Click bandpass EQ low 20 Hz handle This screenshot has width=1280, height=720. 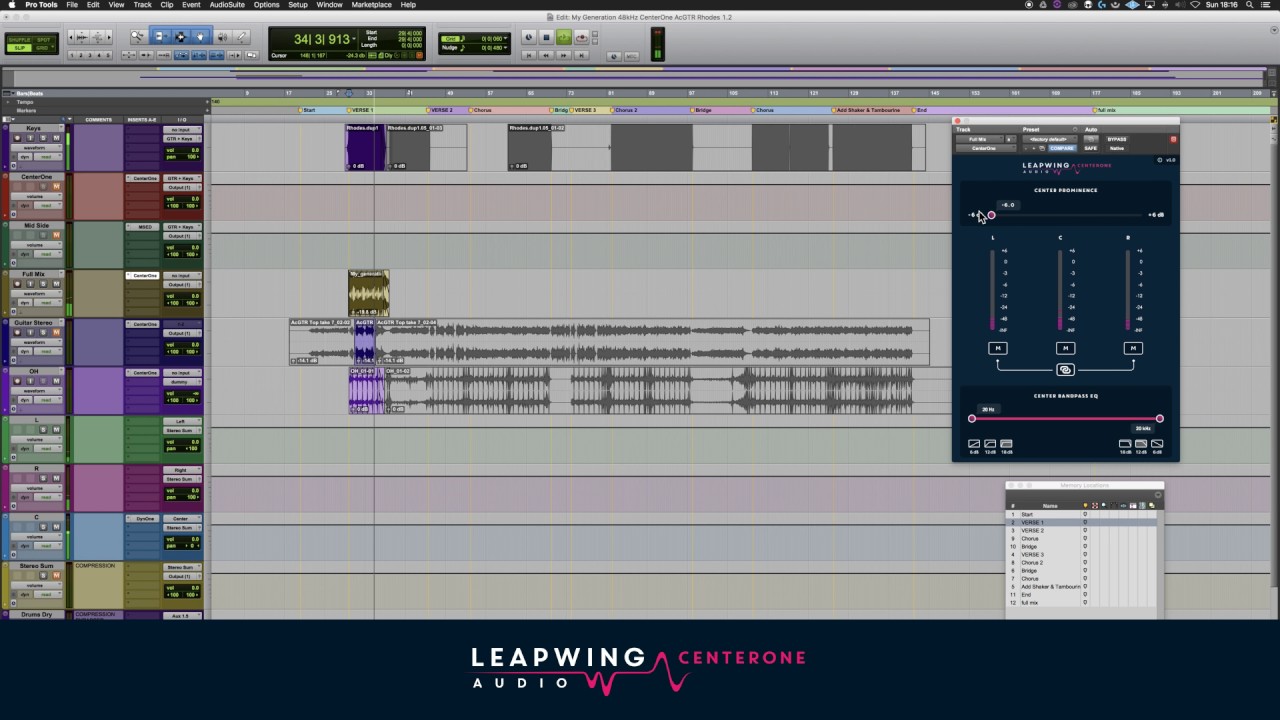tap(972, 418)
